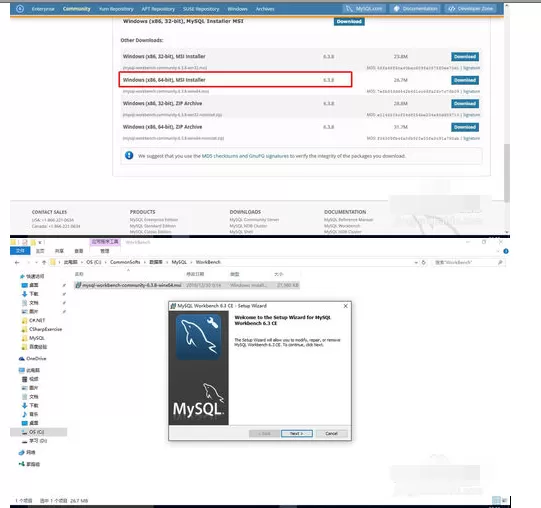Open Signature link for 64-bit ZIP Archive
The height and width of the screenshot is (508, 541).
(x=471, y=138)
